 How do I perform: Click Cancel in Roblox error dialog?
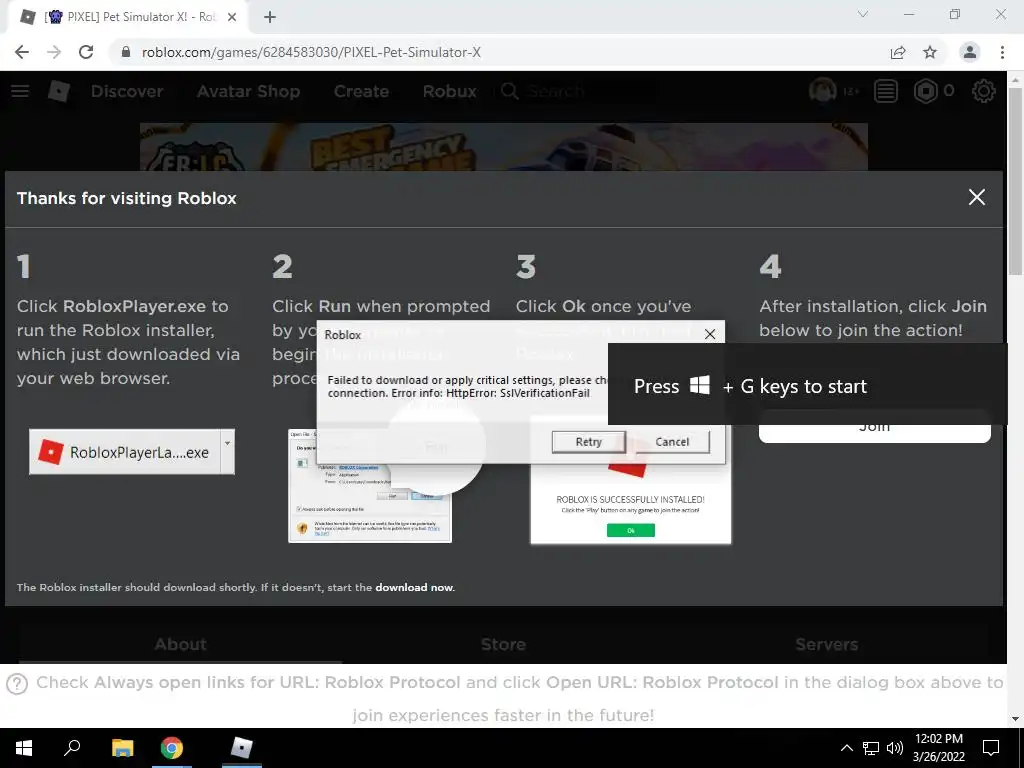pos(672,442)
